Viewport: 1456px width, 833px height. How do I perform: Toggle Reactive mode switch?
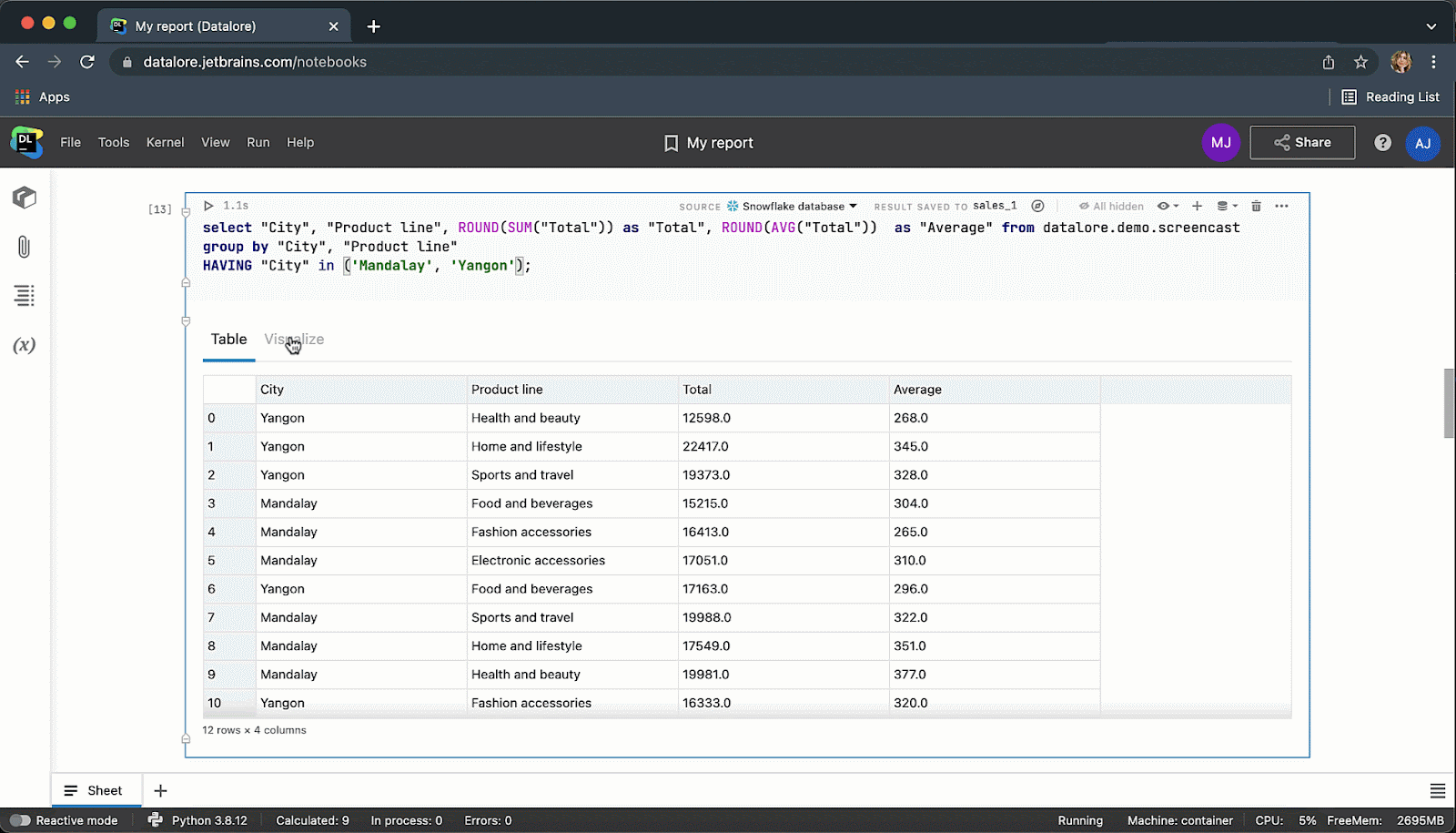coord(20,820)
